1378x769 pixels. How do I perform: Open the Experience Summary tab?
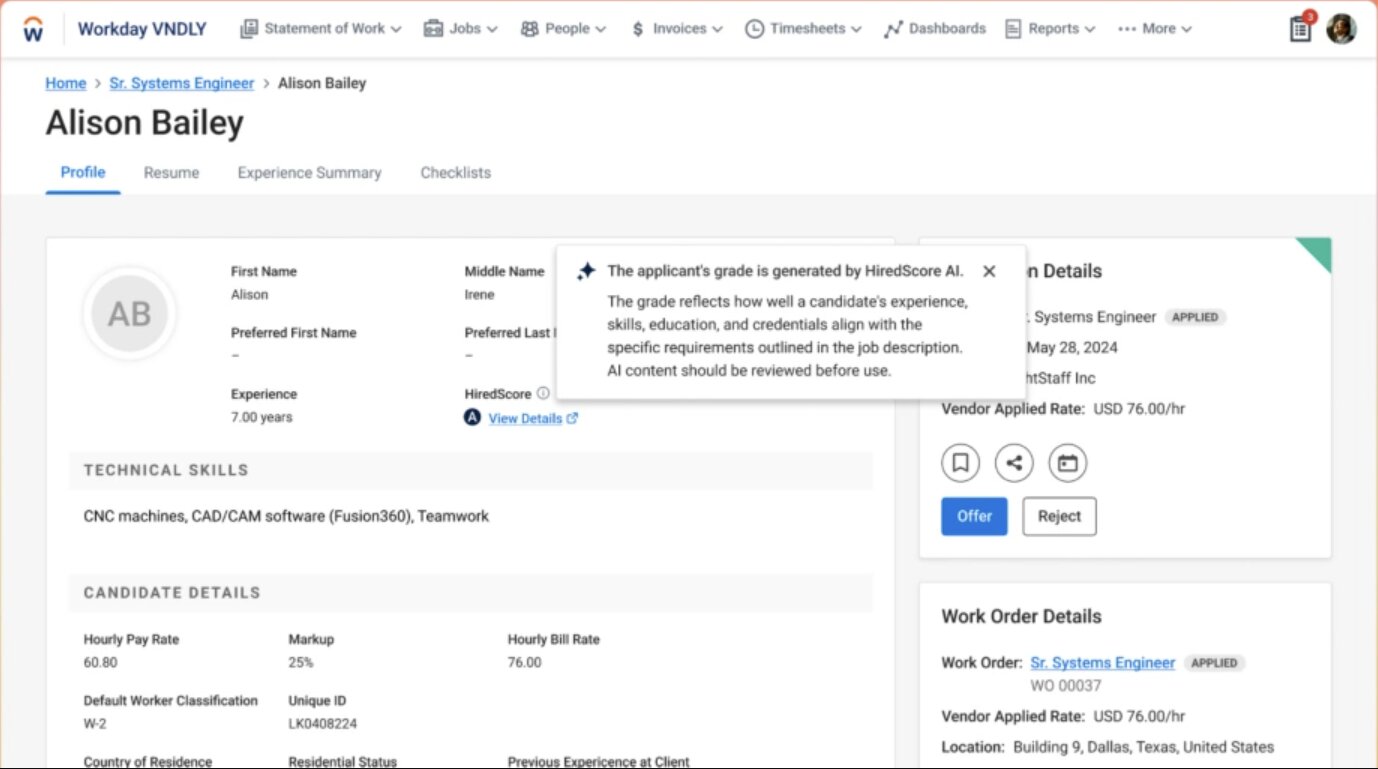(309, 173)
